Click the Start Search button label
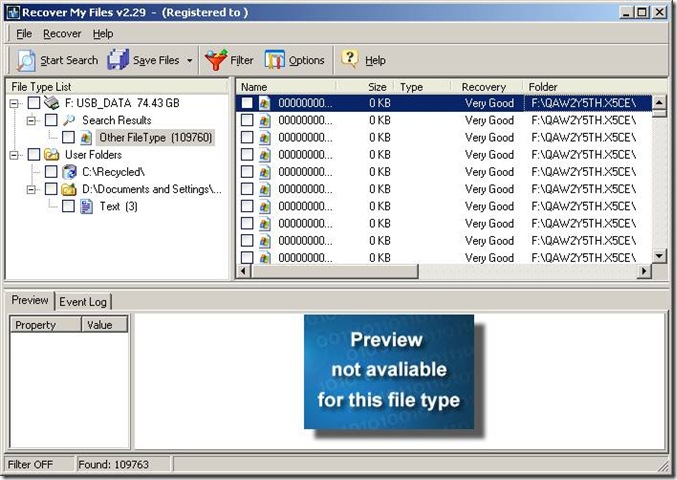The height and width of the screenshot is (480, 677). click(x=69, y=60)
